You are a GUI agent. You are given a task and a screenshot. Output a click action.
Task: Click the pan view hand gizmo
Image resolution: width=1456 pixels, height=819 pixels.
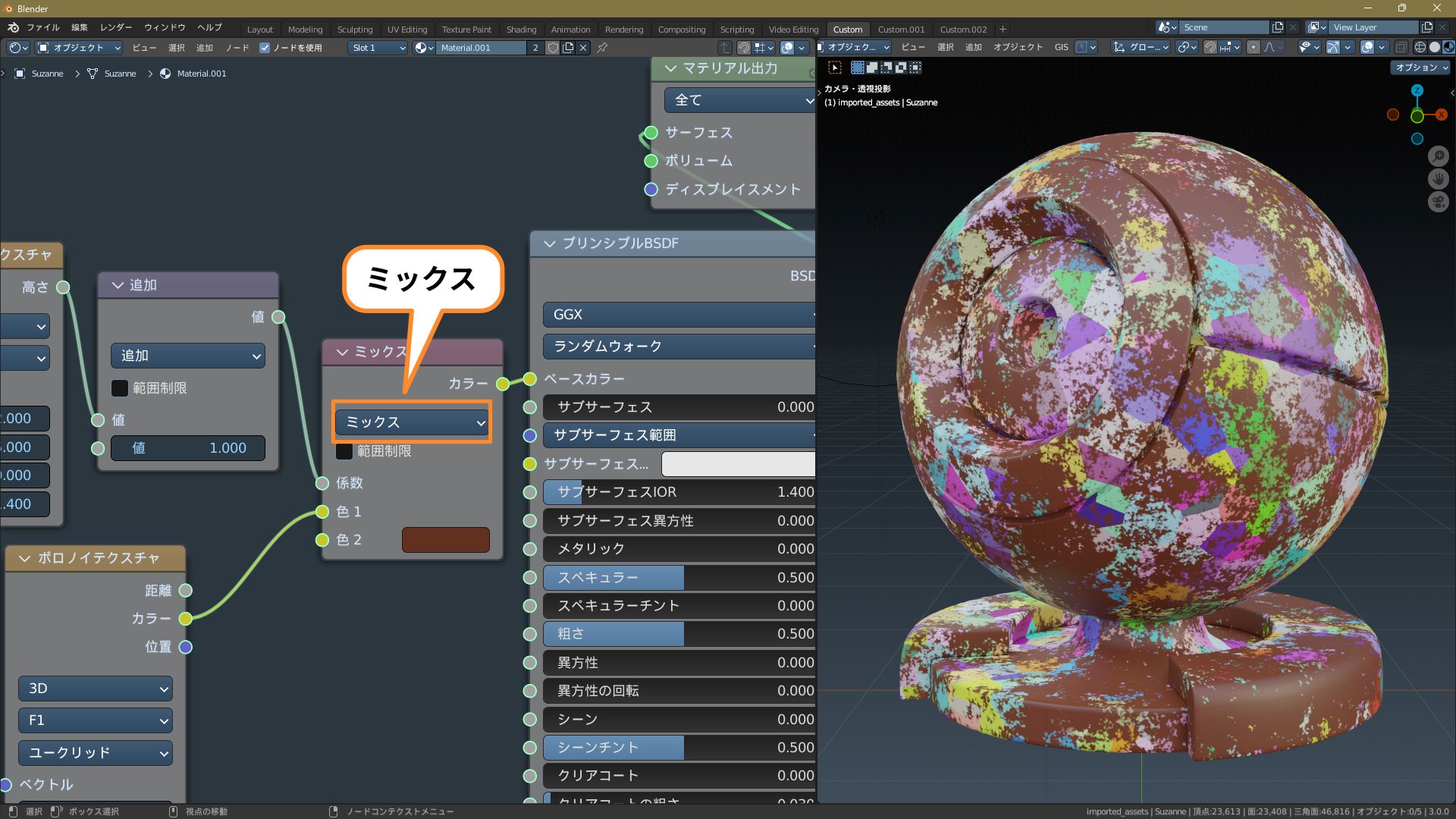click(x=1439, y=179)
